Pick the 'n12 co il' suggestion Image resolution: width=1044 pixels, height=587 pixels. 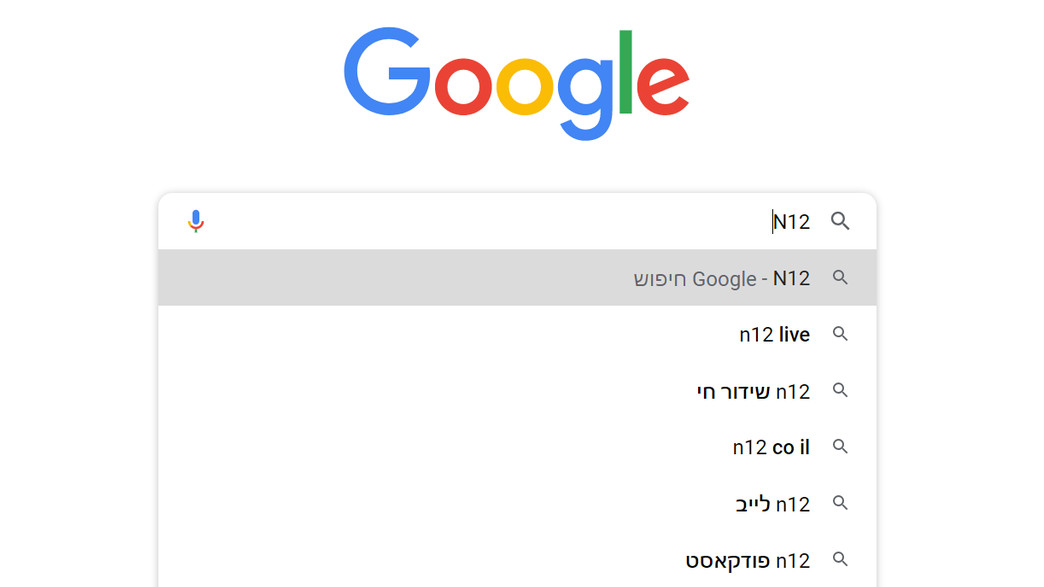tap(770, 447)
